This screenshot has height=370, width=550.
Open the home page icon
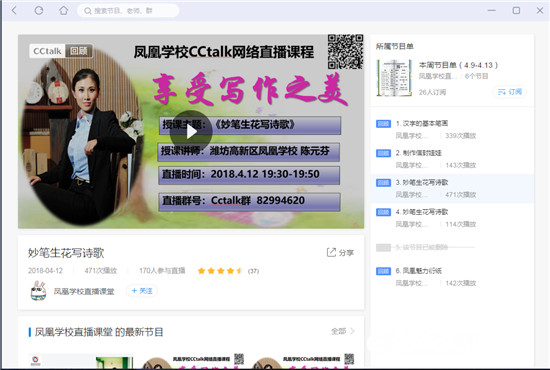pyautogui.click(x=63, y=11)
